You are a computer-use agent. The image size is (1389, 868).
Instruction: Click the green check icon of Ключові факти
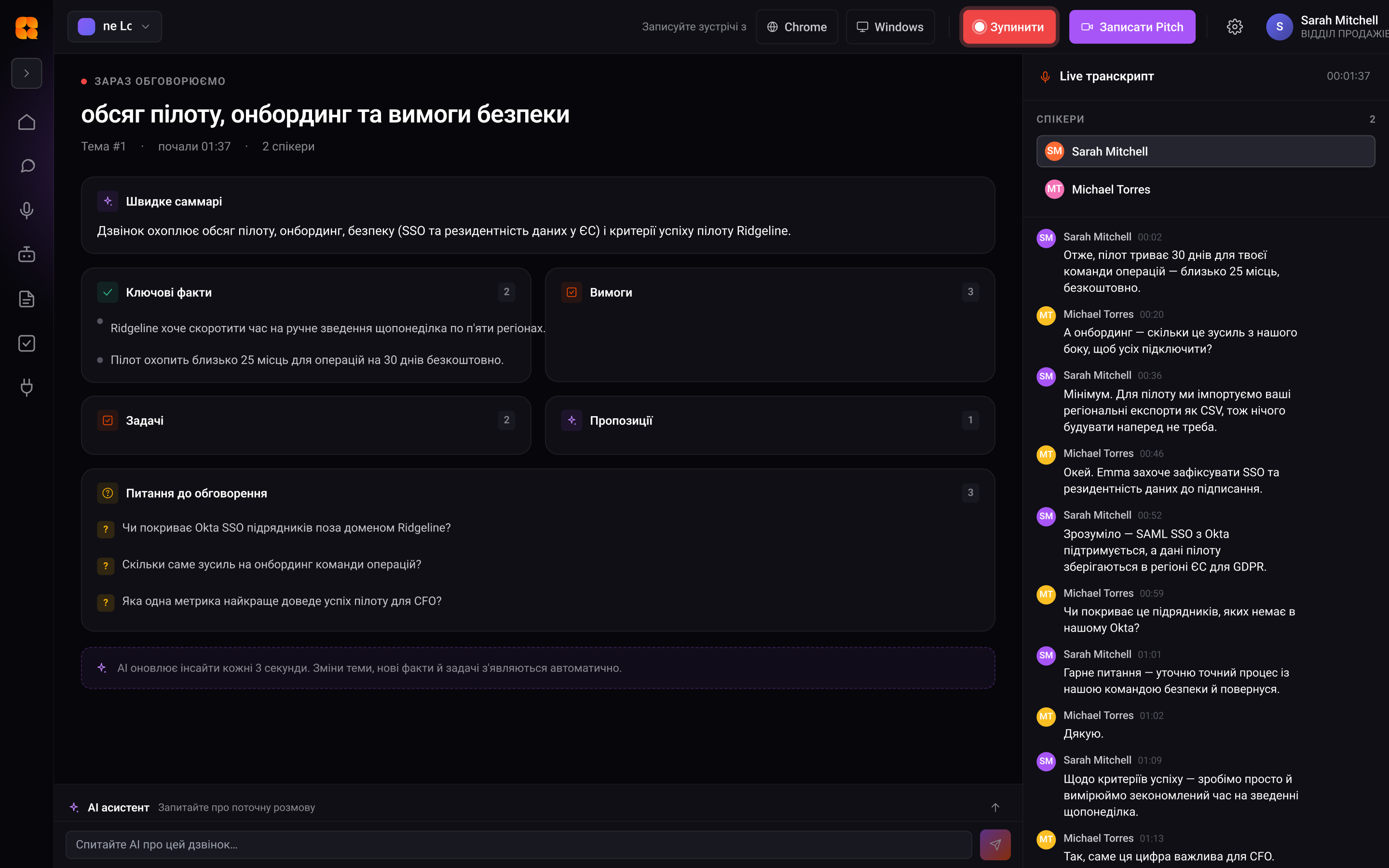coord(108,292)
